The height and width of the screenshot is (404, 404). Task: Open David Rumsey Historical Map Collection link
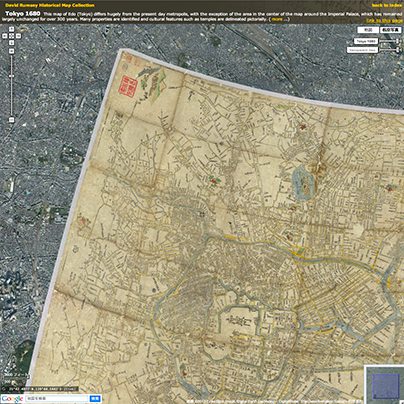[x=50, y=5]
